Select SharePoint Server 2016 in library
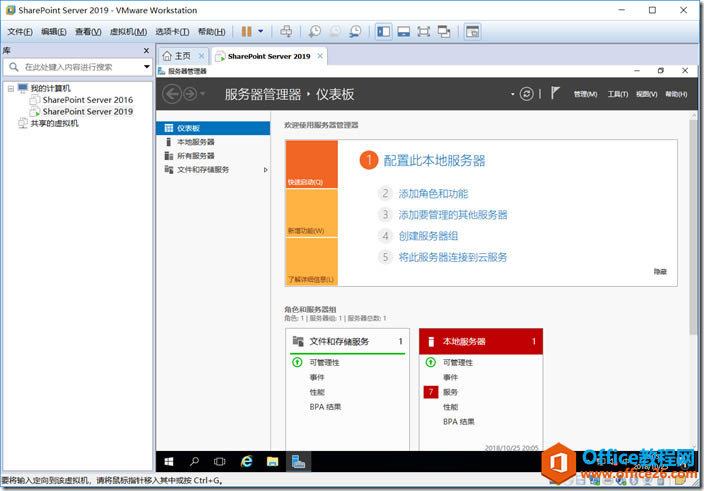 pyautogui.click(x=88, y=100)
